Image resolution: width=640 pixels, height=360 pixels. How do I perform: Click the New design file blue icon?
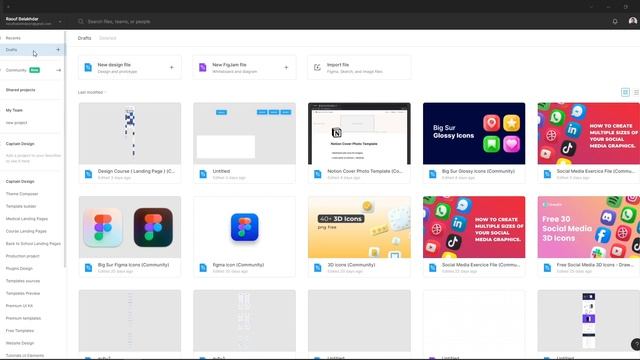tap(88, 67)
